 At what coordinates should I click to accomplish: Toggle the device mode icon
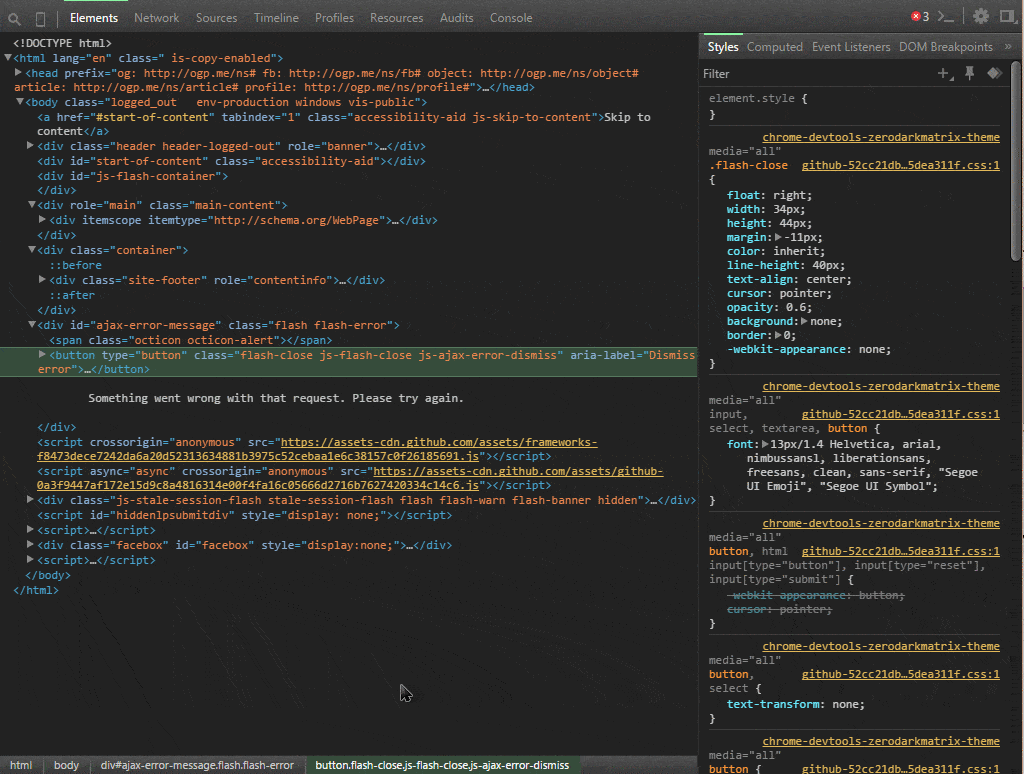38,17
